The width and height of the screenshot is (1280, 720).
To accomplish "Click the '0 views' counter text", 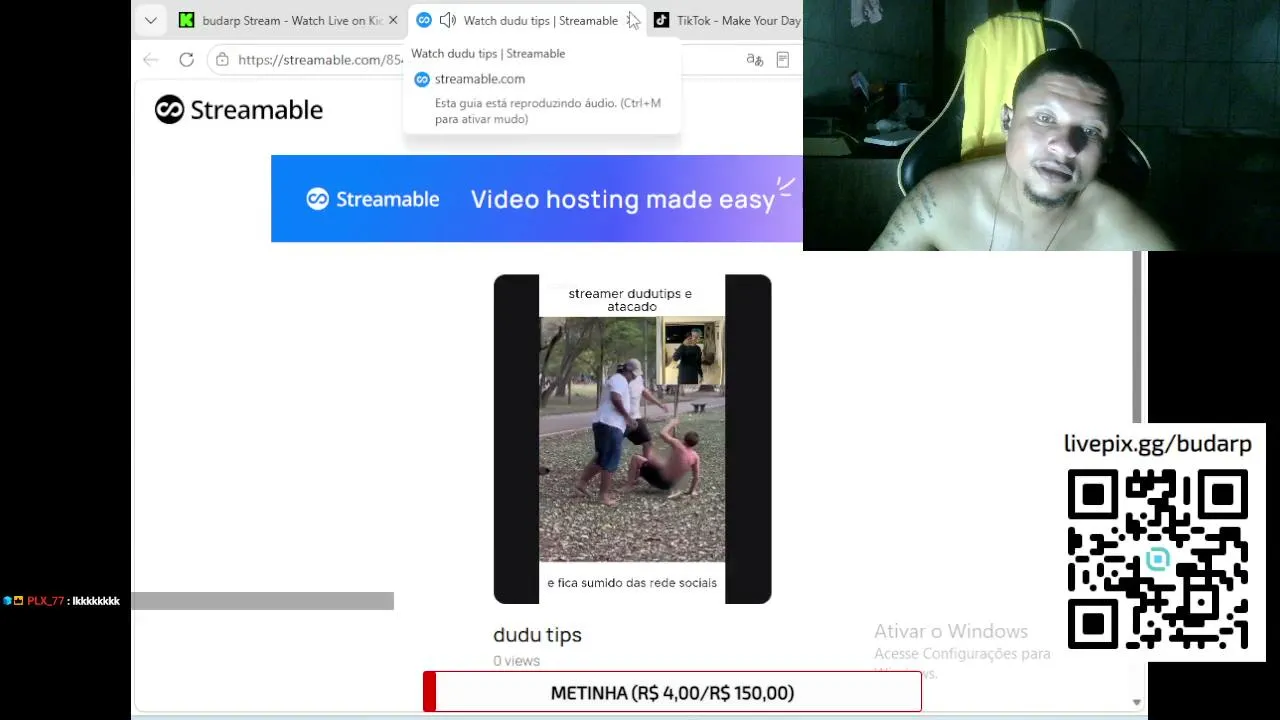I will point(516,661).
